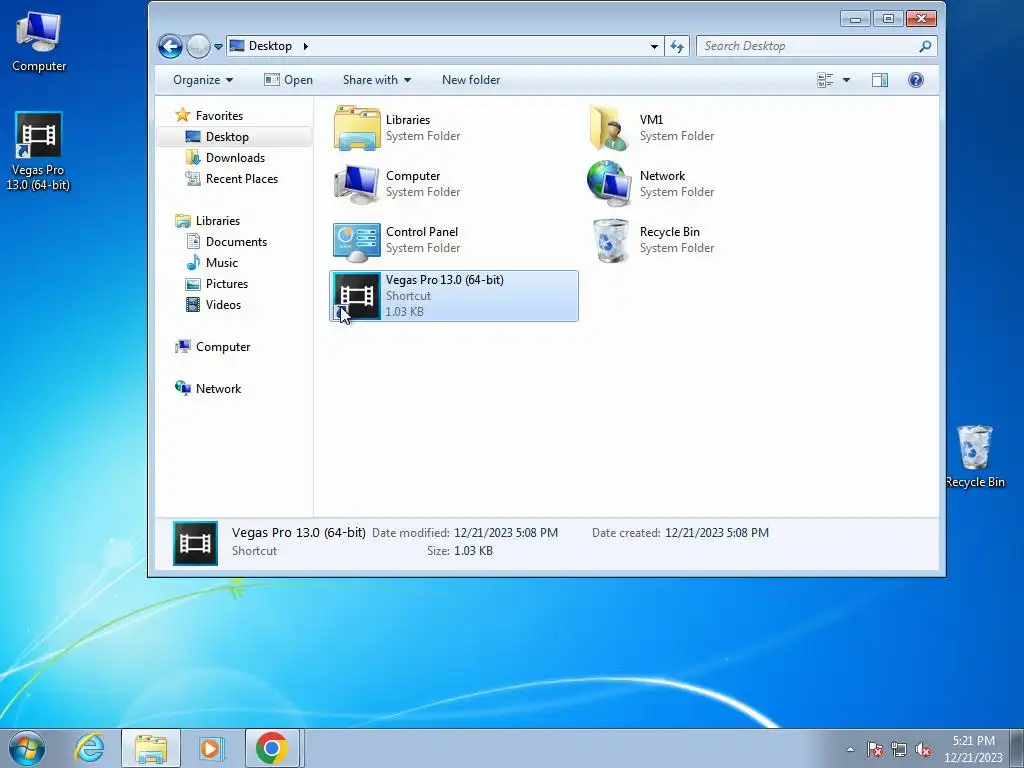Select the Recycle Bin icon in file list
The height and width of the screenshot is (768, 1024).
[610, 240]
